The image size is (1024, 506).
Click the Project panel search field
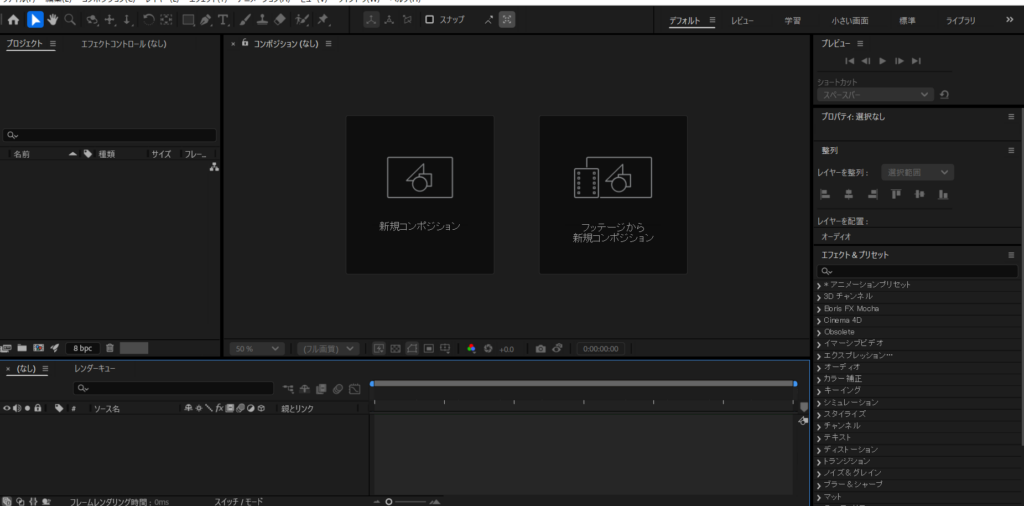(x=110, y=135)
